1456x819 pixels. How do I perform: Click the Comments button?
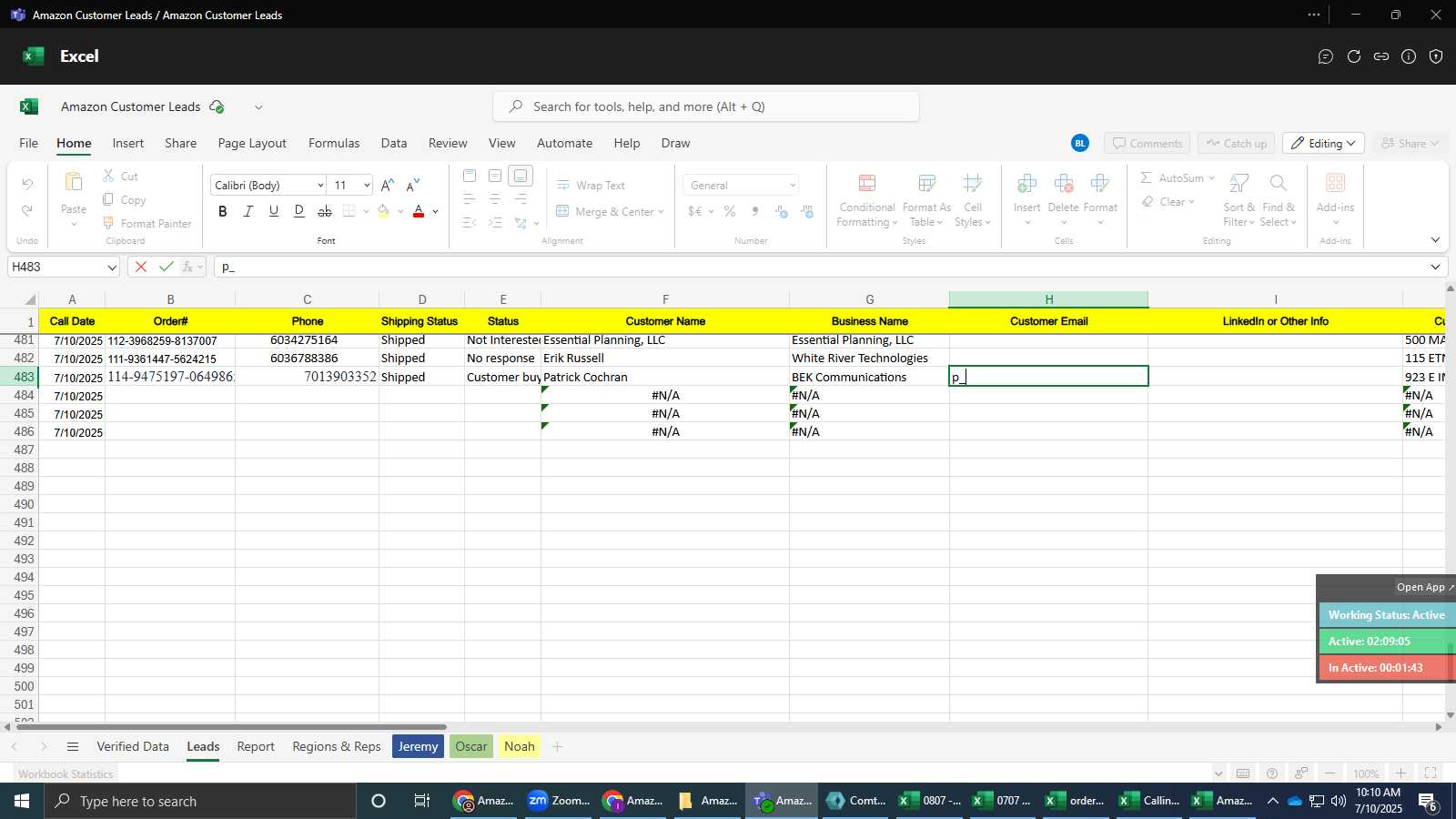click(1147, 144)
